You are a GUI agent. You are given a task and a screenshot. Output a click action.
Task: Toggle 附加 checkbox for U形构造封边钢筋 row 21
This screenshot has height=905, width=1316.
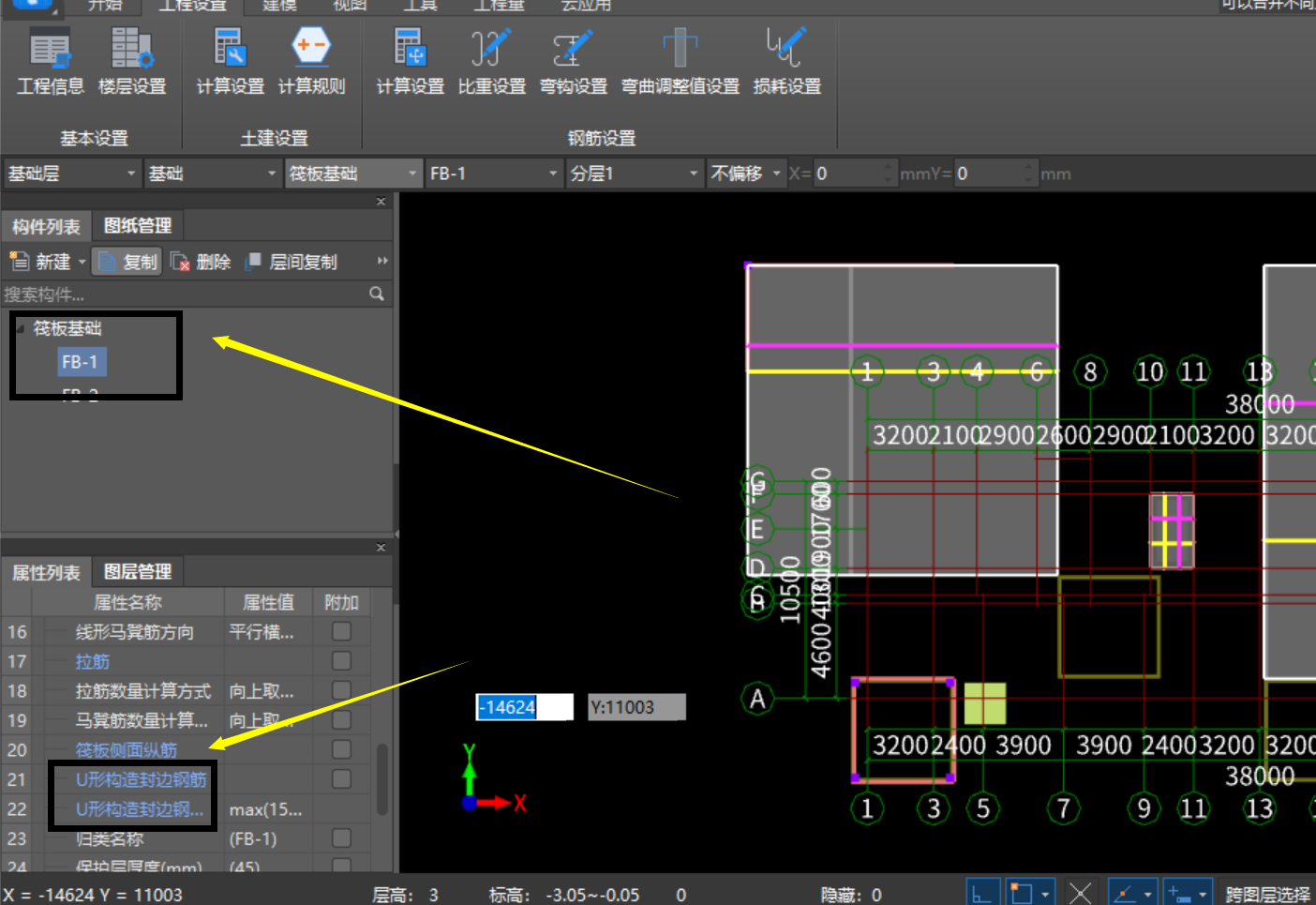342,779
